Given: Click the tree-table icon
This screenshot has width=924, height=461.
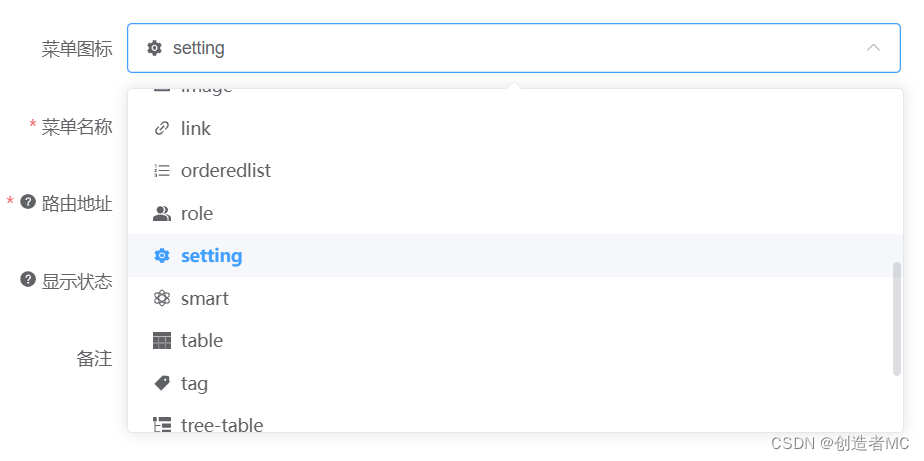Looking at the screenshot, I should (x=162, y=425).
